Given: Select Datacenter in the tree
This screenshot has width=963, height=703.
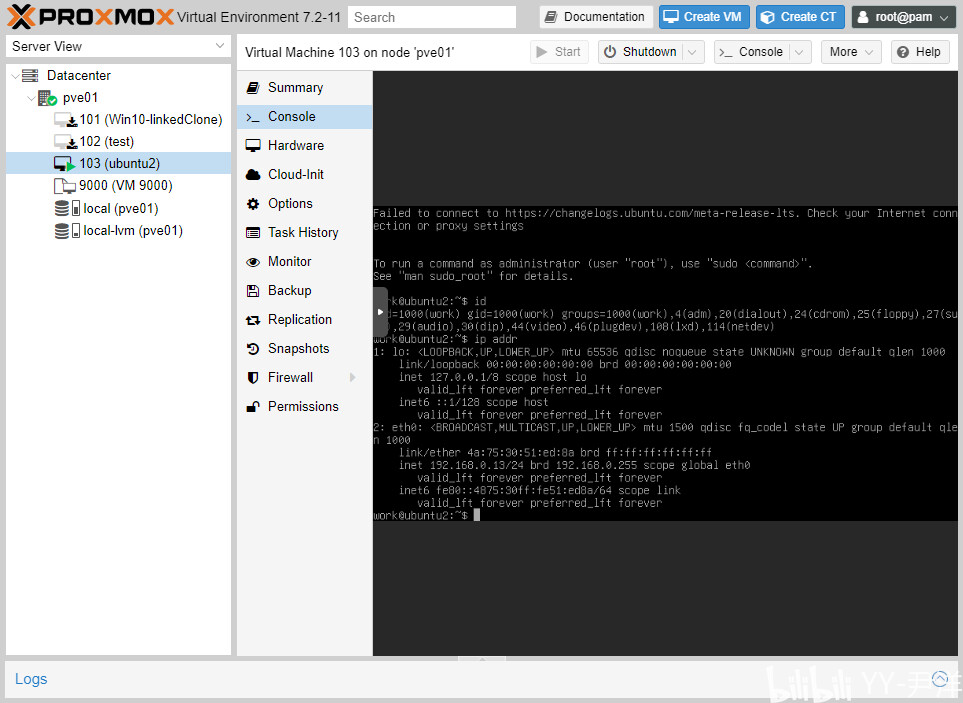Looking at the screenshot, I should (79, 76).
